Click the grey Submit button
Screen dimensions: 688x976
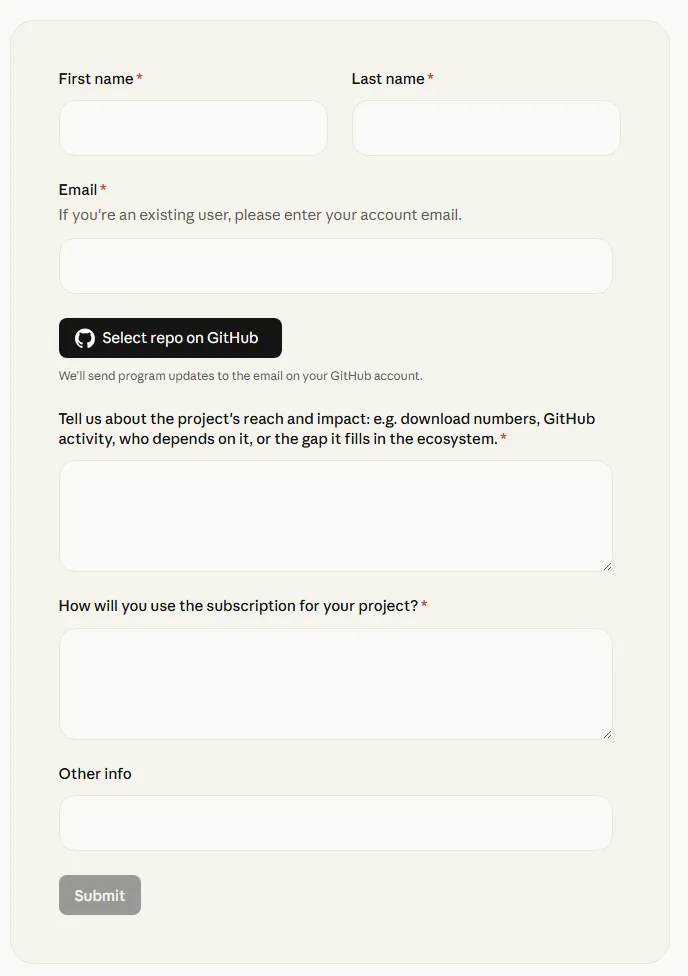(x=100, y=895)
